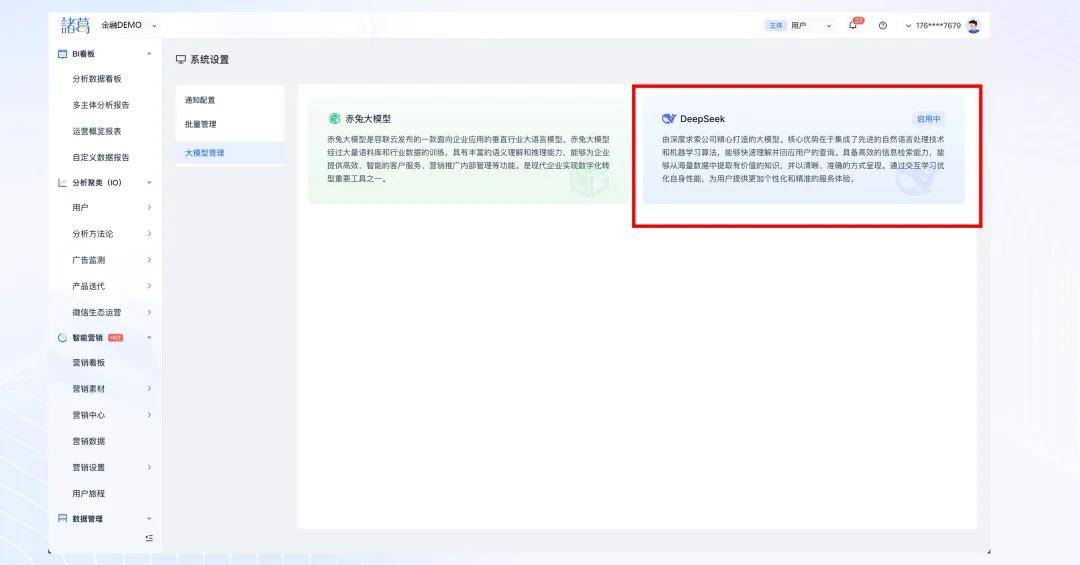Click the 主体 label tag in header
This screenshot has height=565, width=1080.
point(776,25)
